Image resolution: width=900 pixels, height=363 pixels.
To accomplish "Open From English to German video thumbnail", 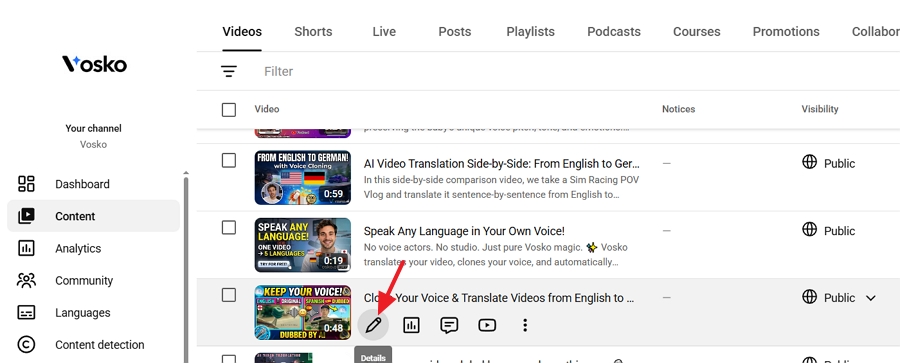I will tap(302, 177).
